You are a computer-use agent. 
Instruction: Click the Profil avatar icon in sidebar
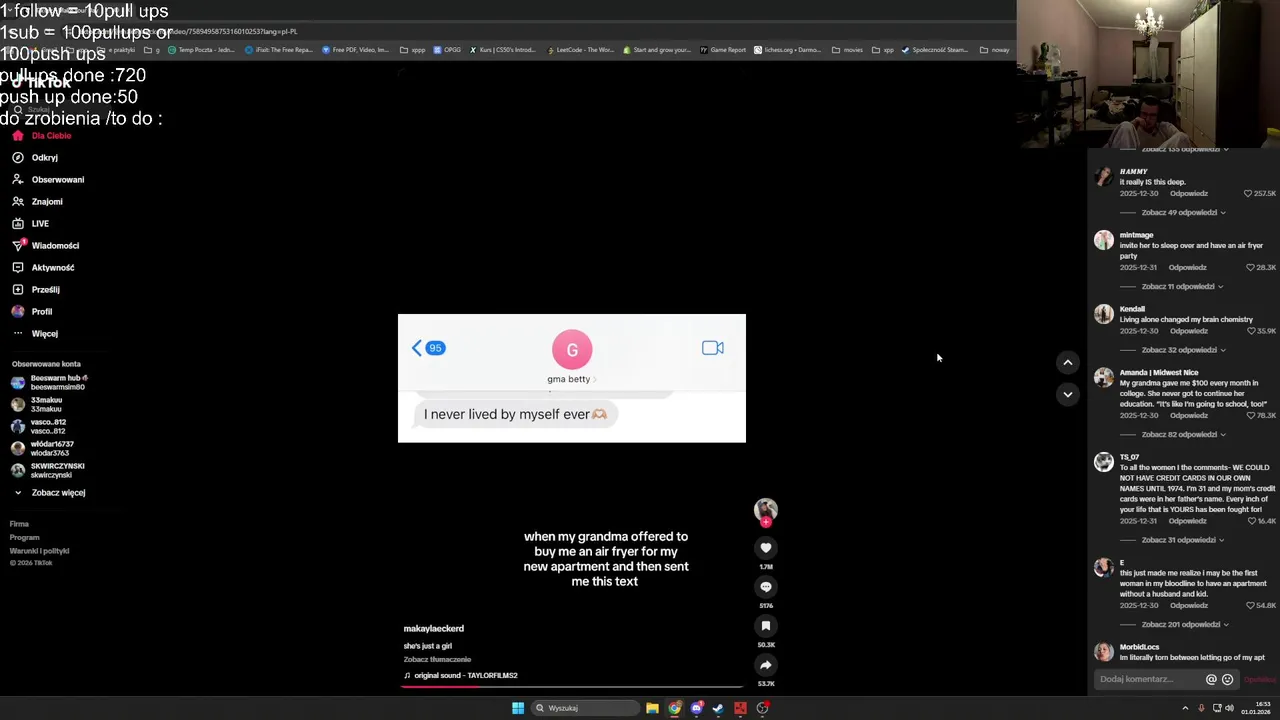click(x=18, y=312)
